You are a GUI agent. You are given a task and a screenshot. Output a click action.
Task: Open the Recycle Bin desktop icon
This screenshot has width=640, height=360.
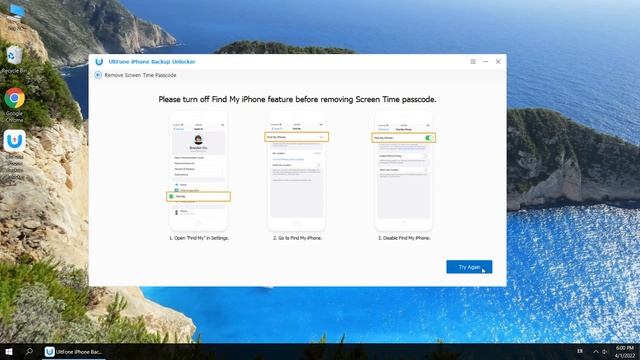pyautogui.click(x=14, y=59)
